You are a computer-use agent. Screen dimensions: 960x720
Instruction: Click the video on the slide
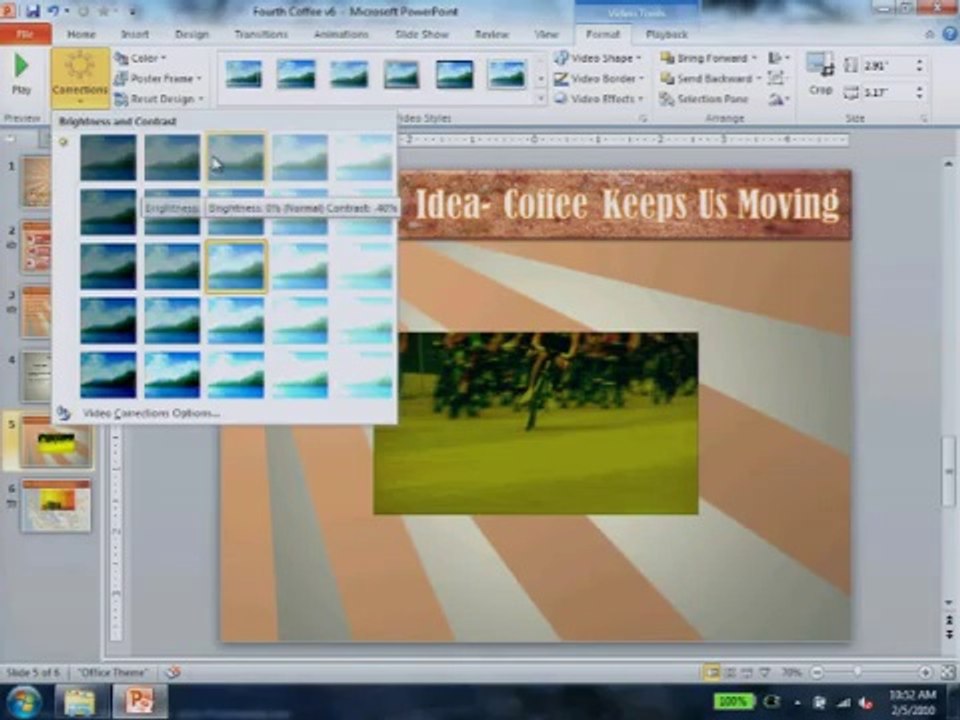[536, 423]
